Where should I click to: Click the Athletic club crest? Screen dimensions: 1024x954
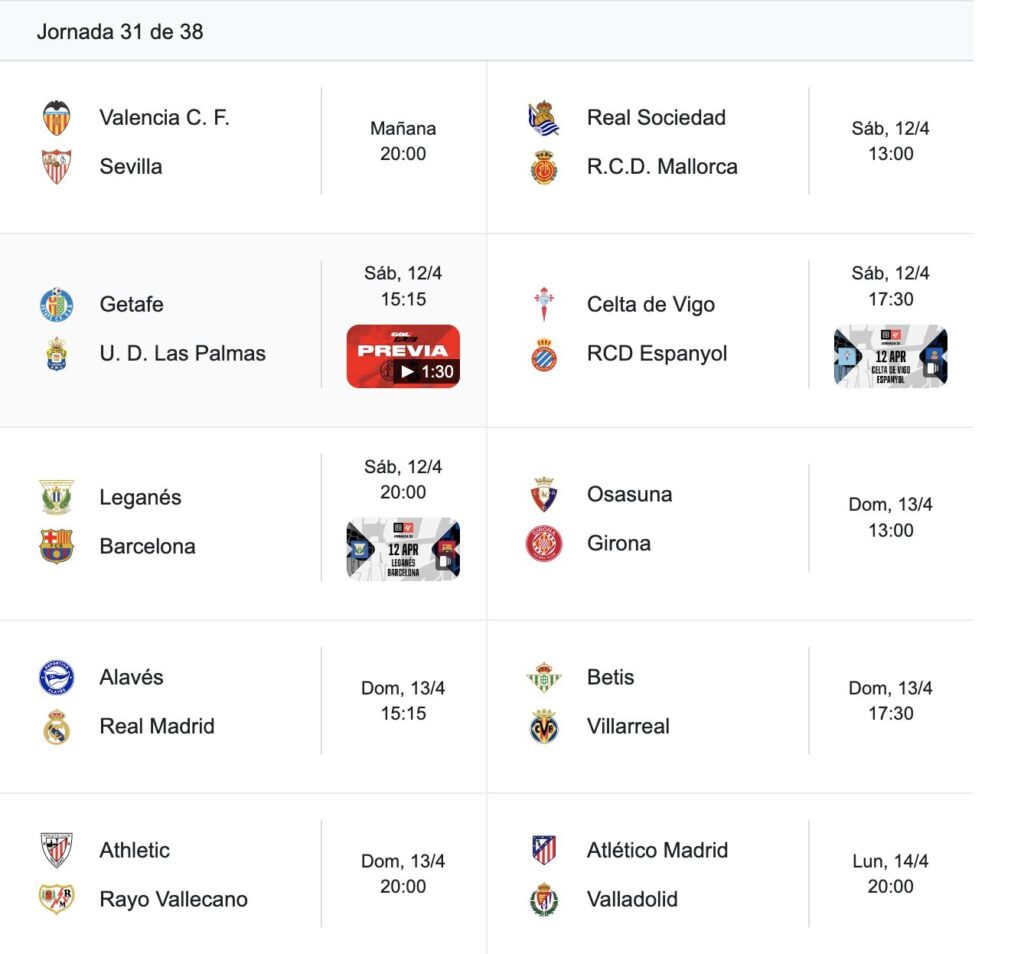click(x=56, y=850)
